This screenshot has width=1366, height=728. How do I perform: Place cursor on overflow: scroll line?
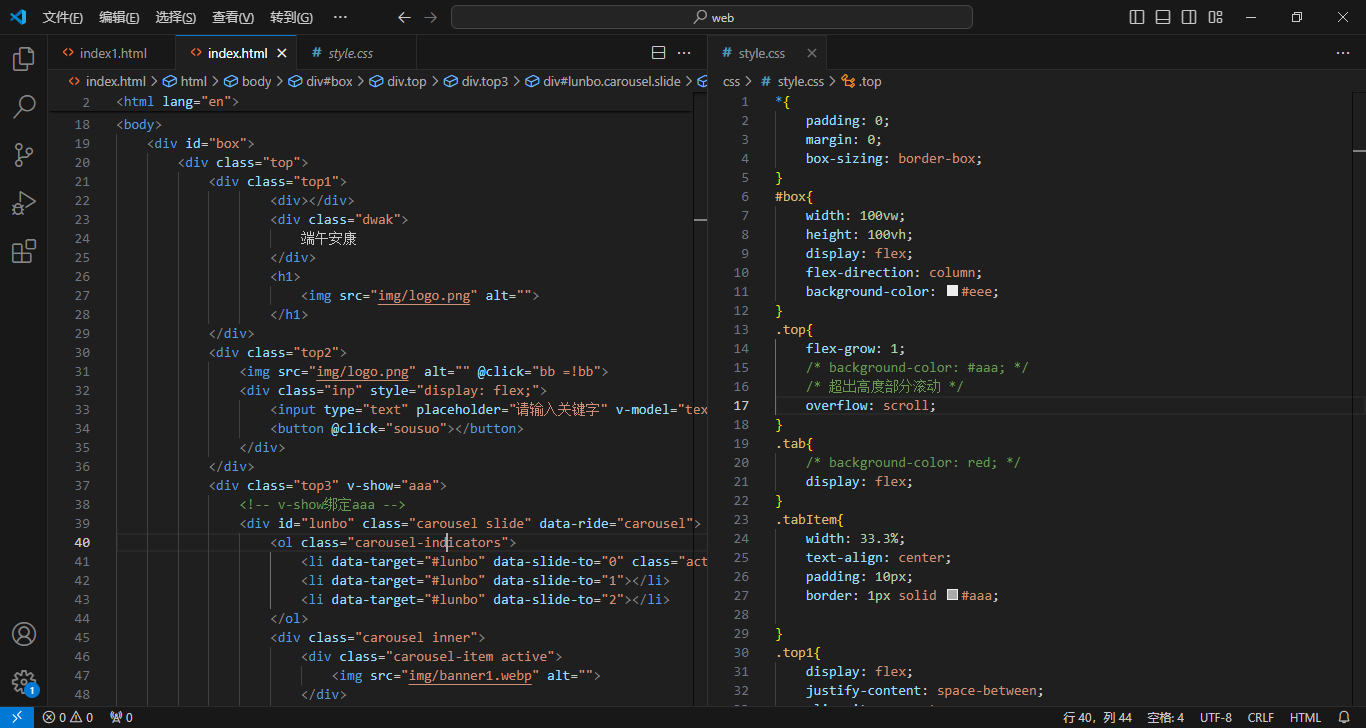(871, 405)
